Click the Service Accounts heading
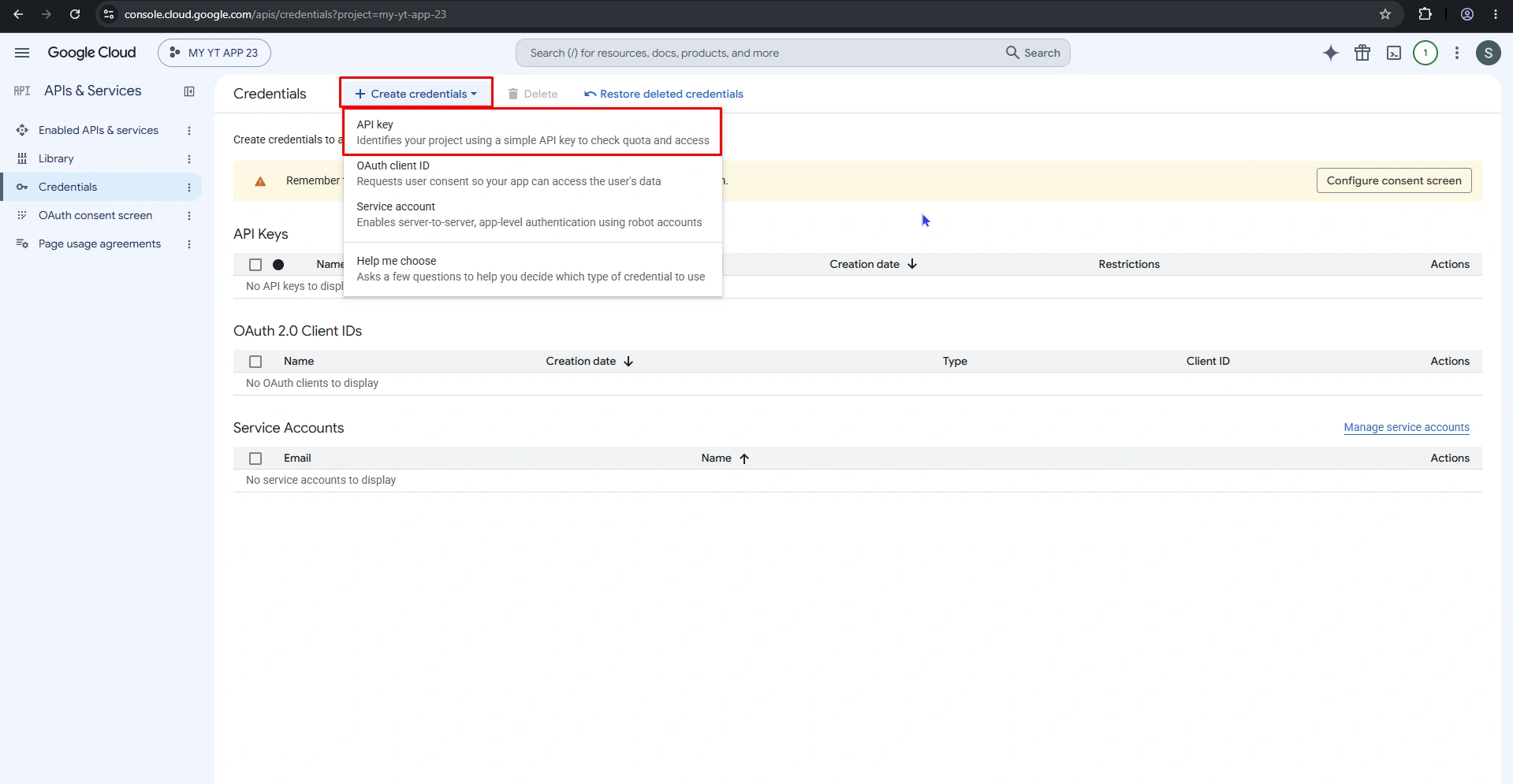Image resolution: width=1513 pixels, height=784 pixels. pos(289,428)
